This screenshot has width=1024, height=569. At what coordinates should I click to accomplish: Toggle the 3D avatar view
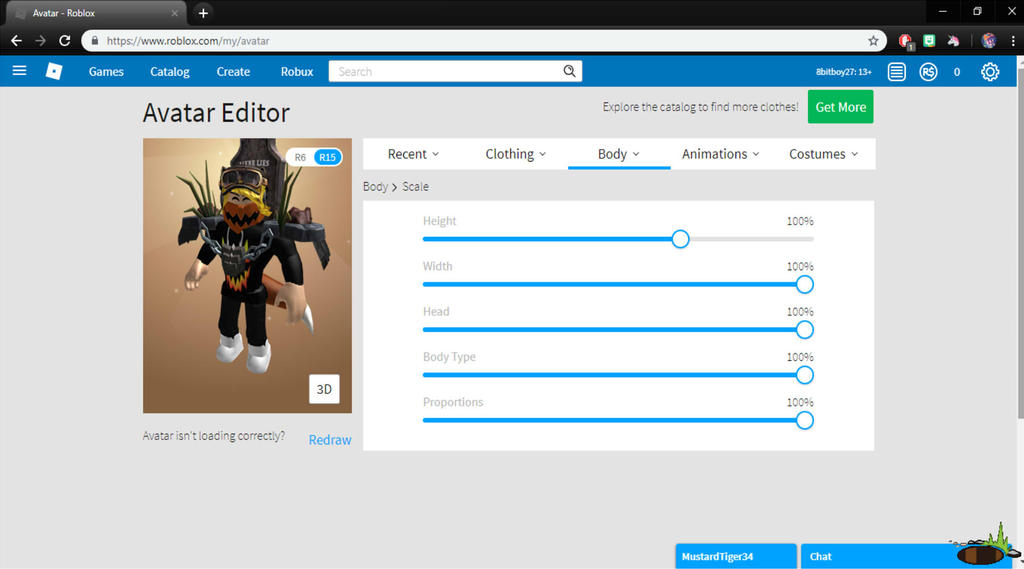pyautogui.click(x=324, y=389)
